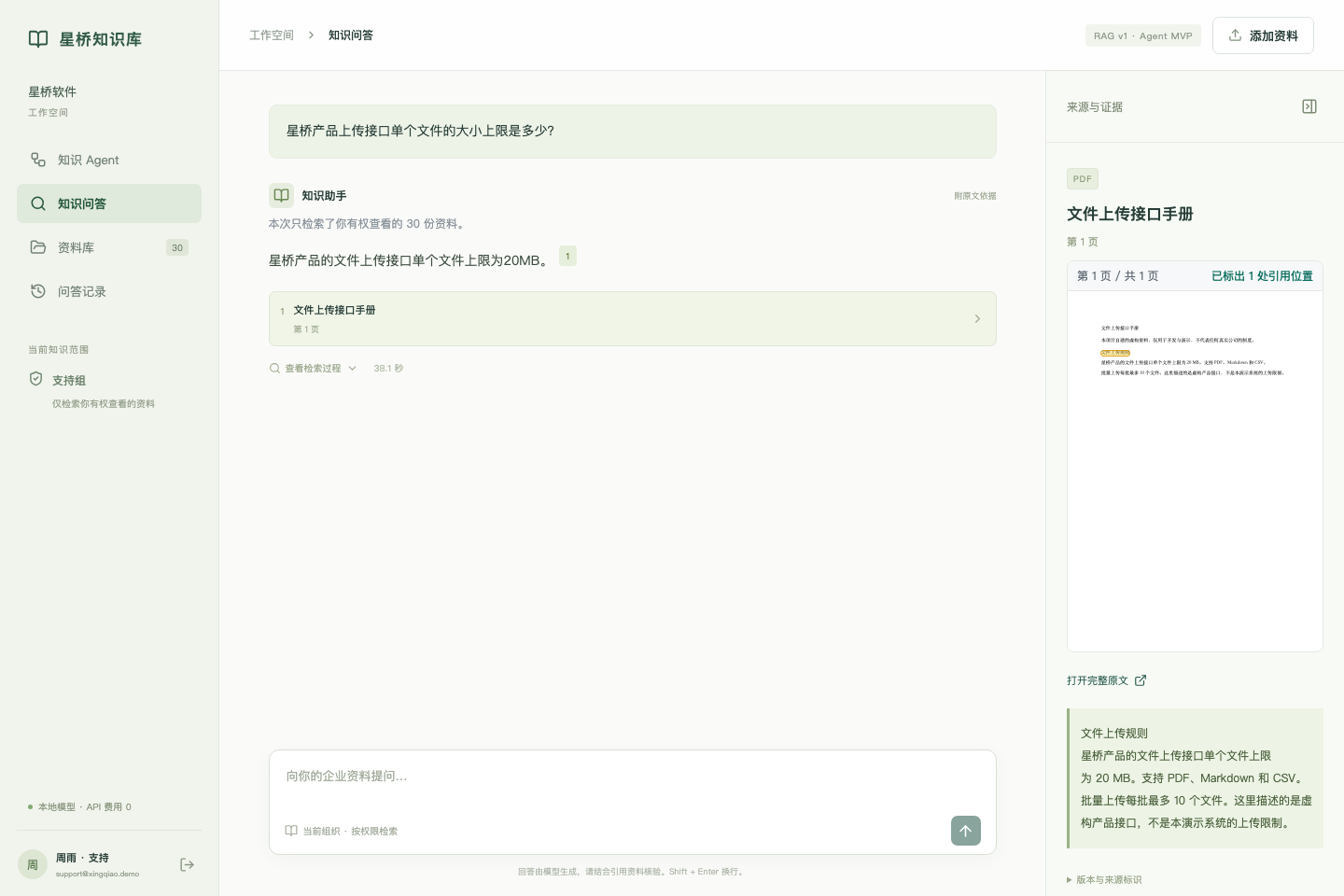Viewport: 1344px width, 896px height.
Task: Click the 支持组 shield icon
Action: tap(35, 379)
